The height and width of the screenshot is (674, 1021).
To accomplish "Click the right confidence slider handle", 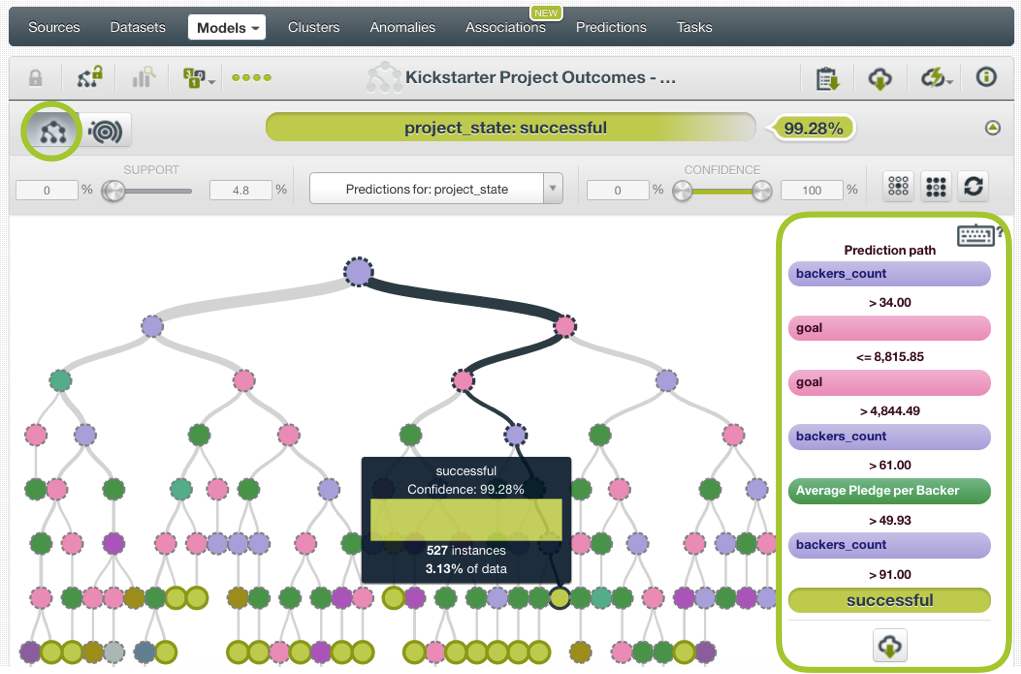I will click(762, 191).
